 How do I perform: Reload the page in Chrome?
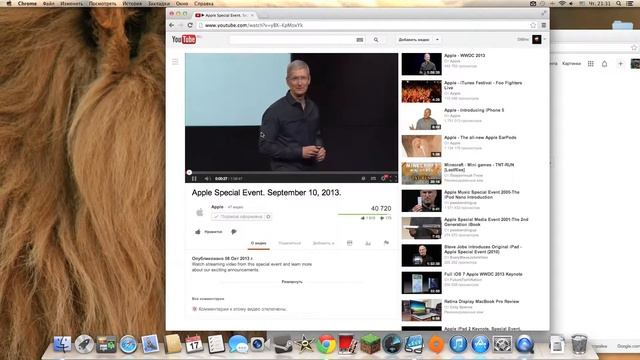[x=190, y=25]
